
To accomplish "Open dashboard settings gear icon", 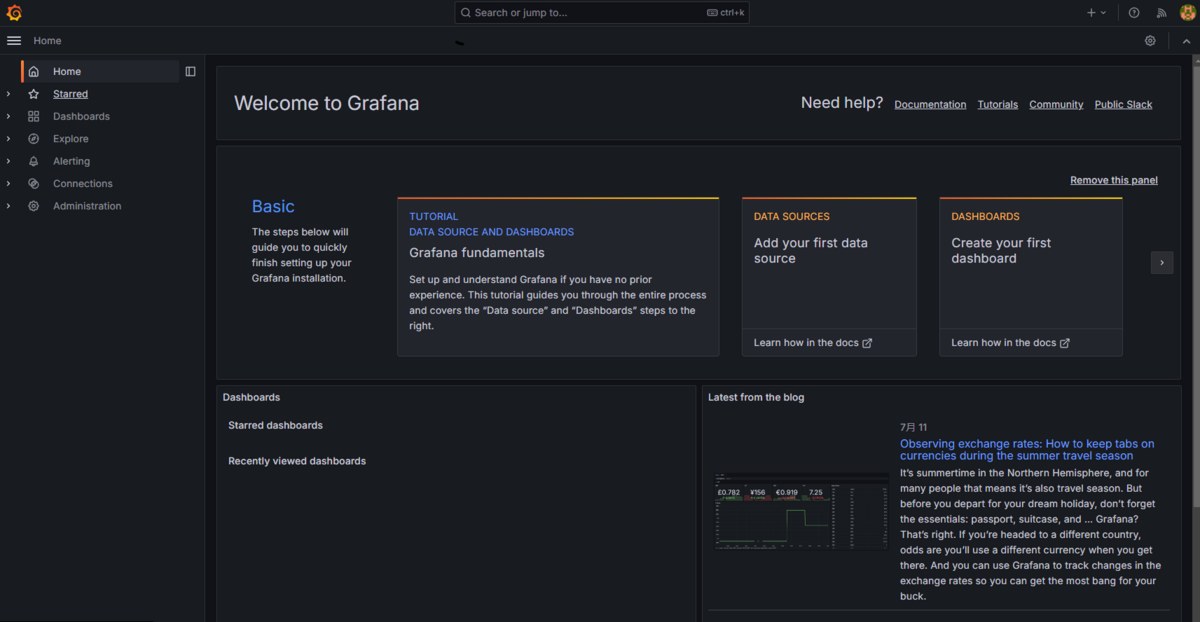I will pyautogui.click(x=1150, y=41).
